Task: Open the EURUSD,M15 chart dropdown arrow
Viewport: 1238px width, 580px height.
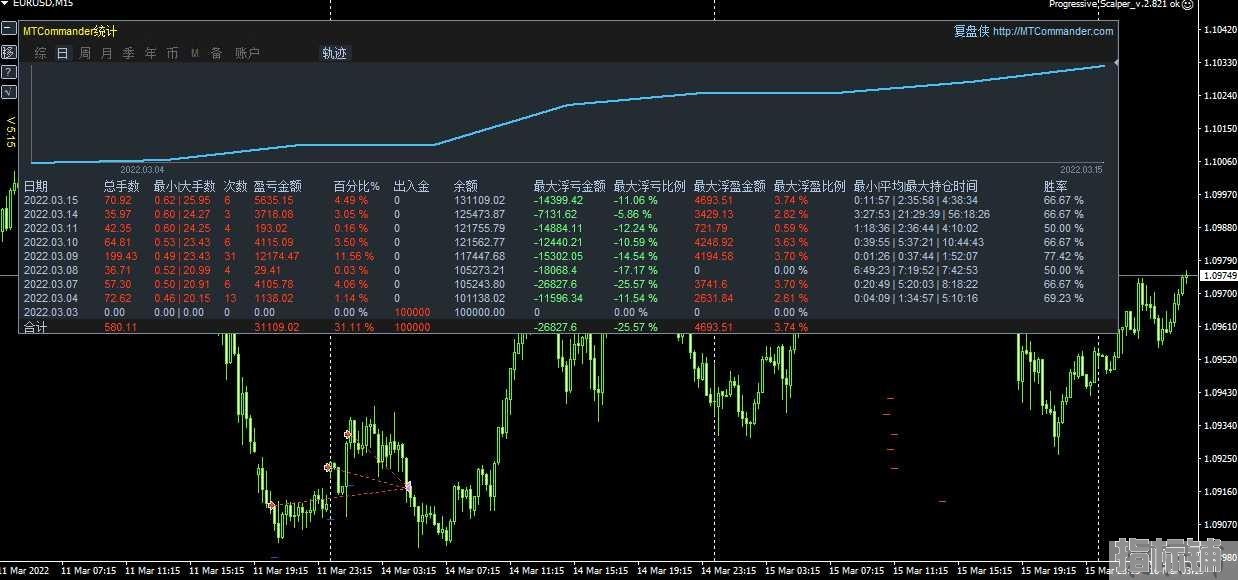Action: coord(5,4)
